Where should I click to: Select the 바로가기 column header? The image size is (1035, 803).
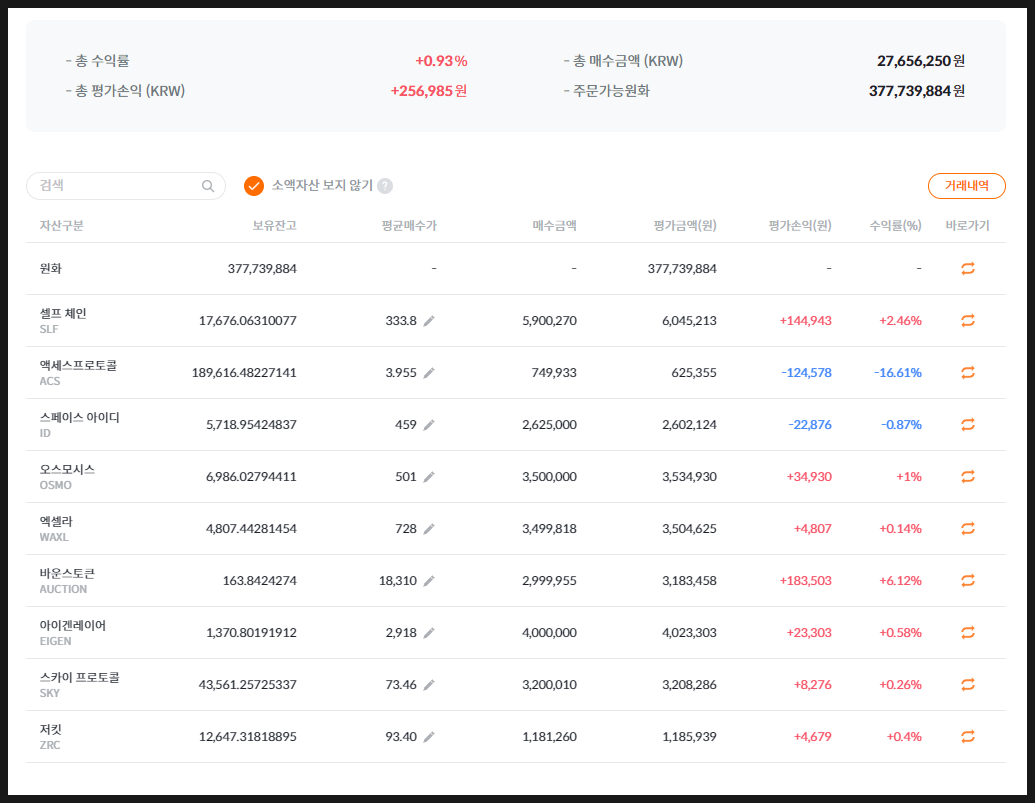click(x=967, y=226)
